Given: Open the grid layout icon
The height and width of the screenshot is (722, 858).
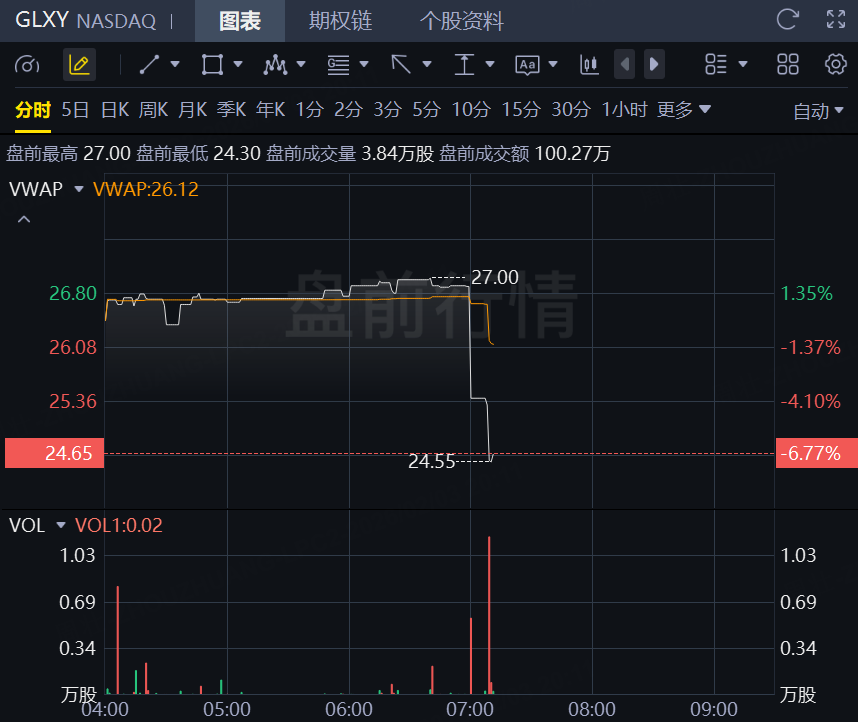Looking at the screenshot, I should (x=788, y=65).
